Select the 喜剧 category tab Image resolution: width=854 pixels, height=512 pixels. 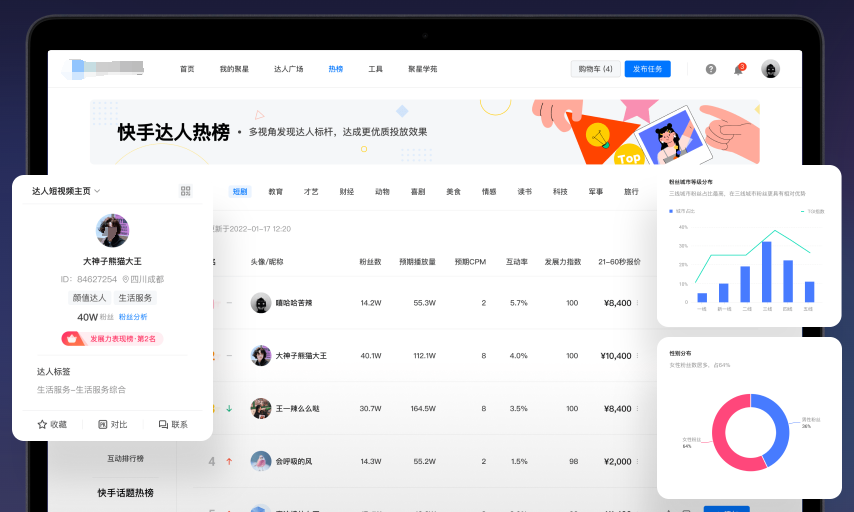point(418,192)
